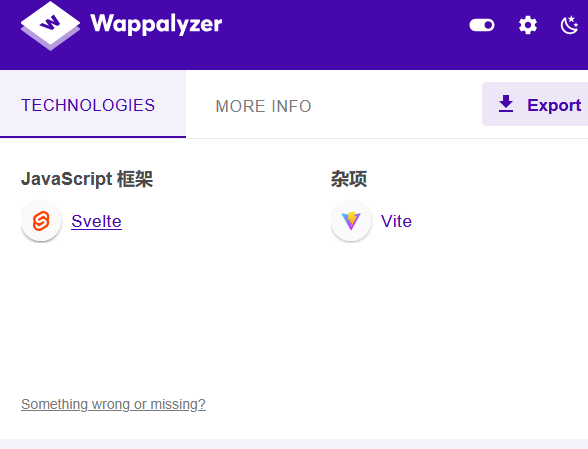588x449 pixels.
Task: Click the download arrow icon beside Export
Action: tap(506, 104)
